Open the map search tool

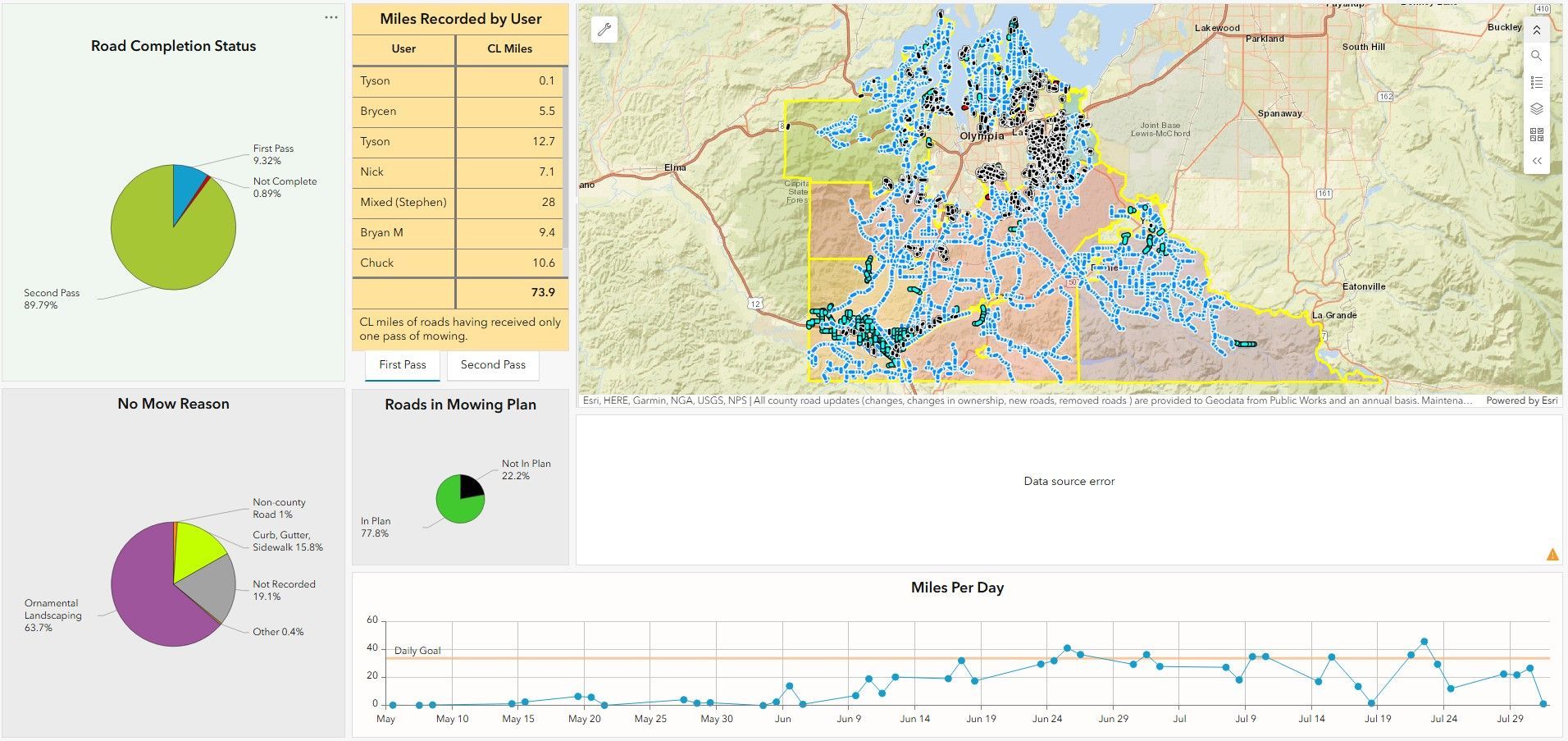(1536, 56)
